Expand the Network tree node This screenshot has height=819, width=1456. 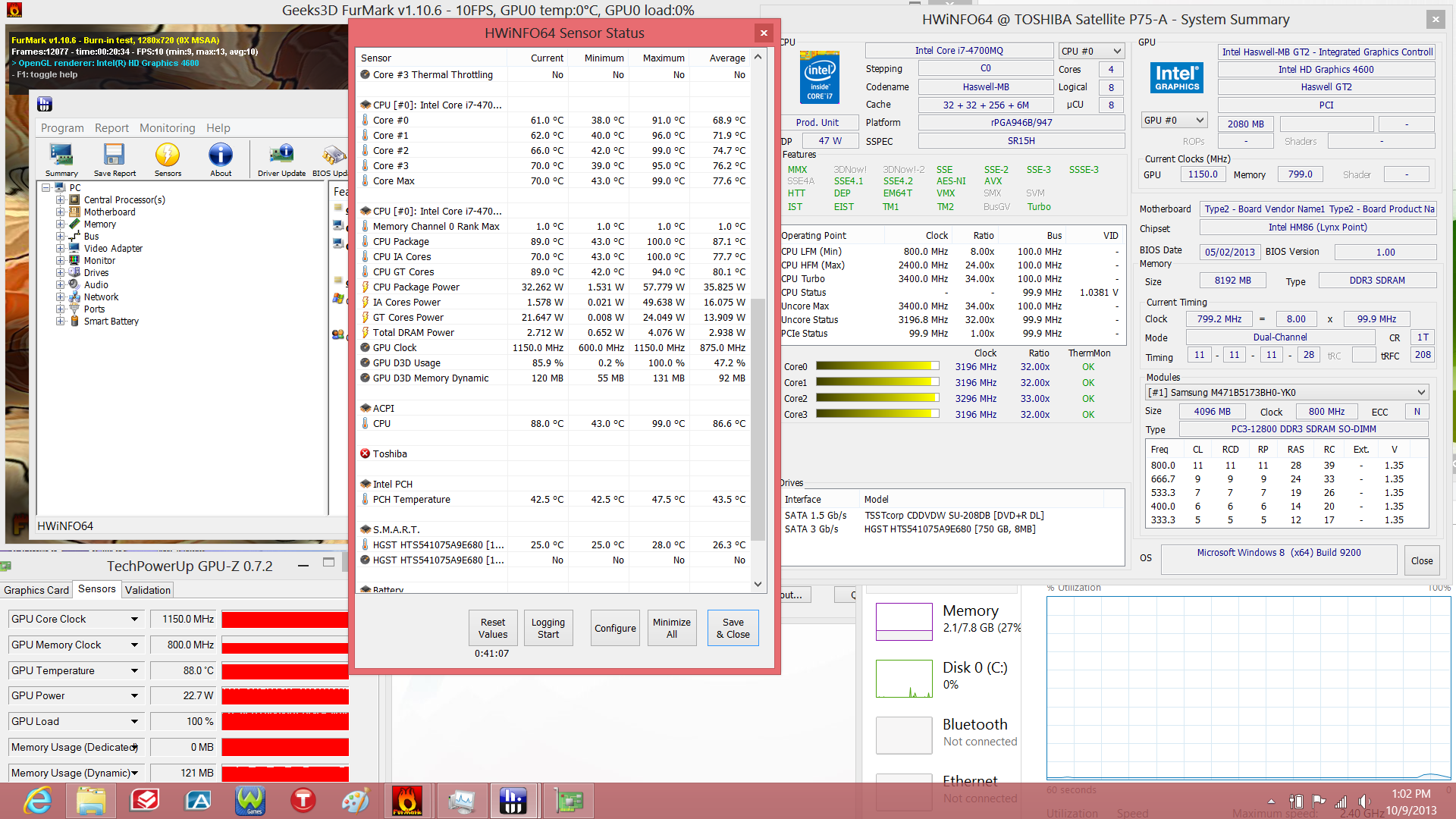click(60, 297)
